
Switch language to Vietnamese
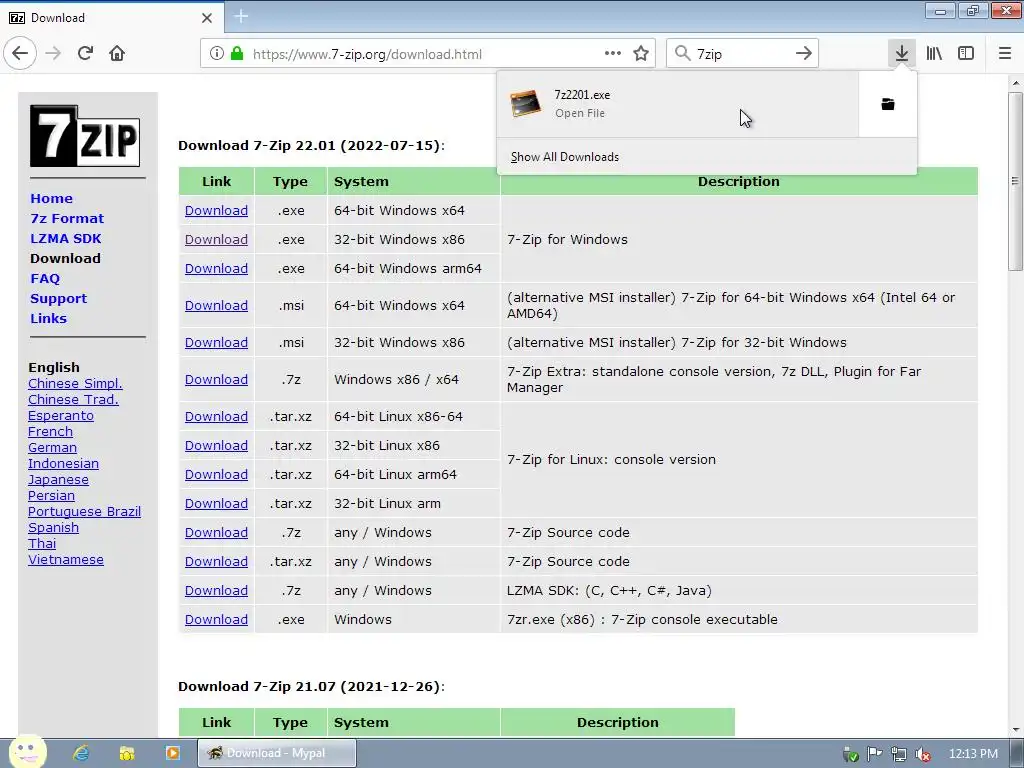(x=65, y=560)
